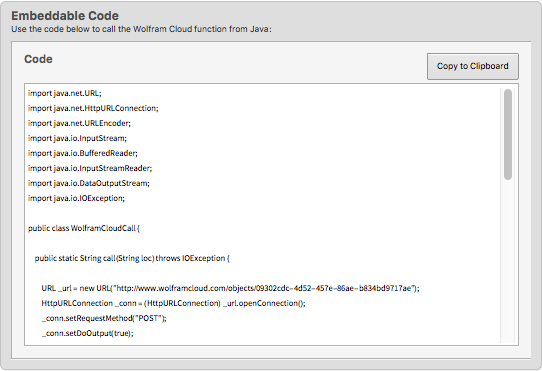This screenshot has height=371, width=542.
Task: Click the wolframcloud.com URL string
Action: click(264, 288)
